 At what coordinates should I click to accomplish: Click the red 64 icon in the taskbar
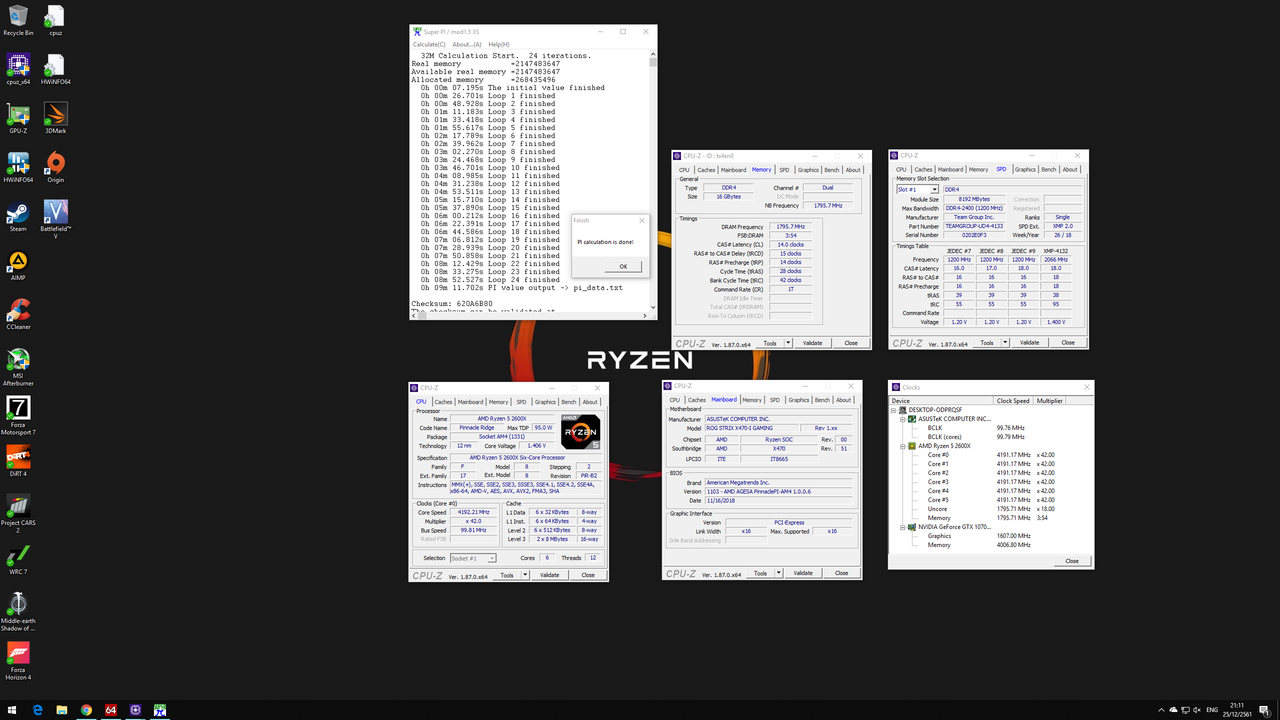[x=111, y=710]
